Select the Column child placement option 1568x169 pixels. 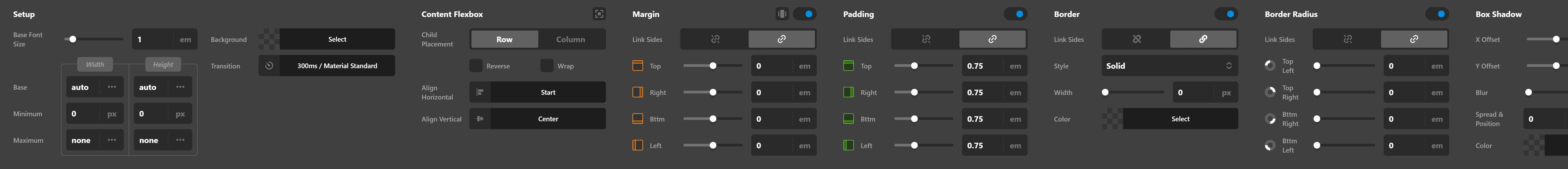(x=571, y=39)
